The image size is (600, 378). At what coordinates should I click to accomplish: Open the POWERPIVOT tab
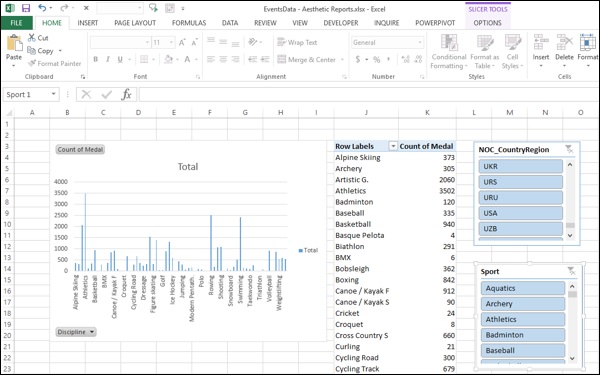(435, 23)
